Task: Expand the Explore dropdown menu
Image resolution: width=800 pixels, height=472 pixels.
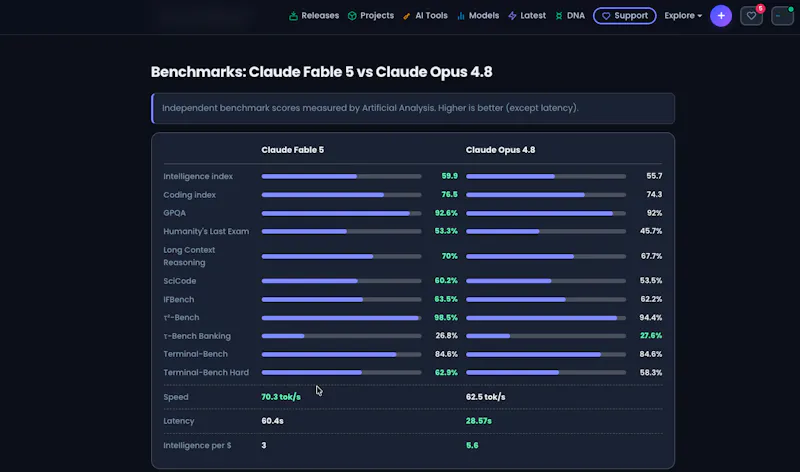Action: point(683,16)
